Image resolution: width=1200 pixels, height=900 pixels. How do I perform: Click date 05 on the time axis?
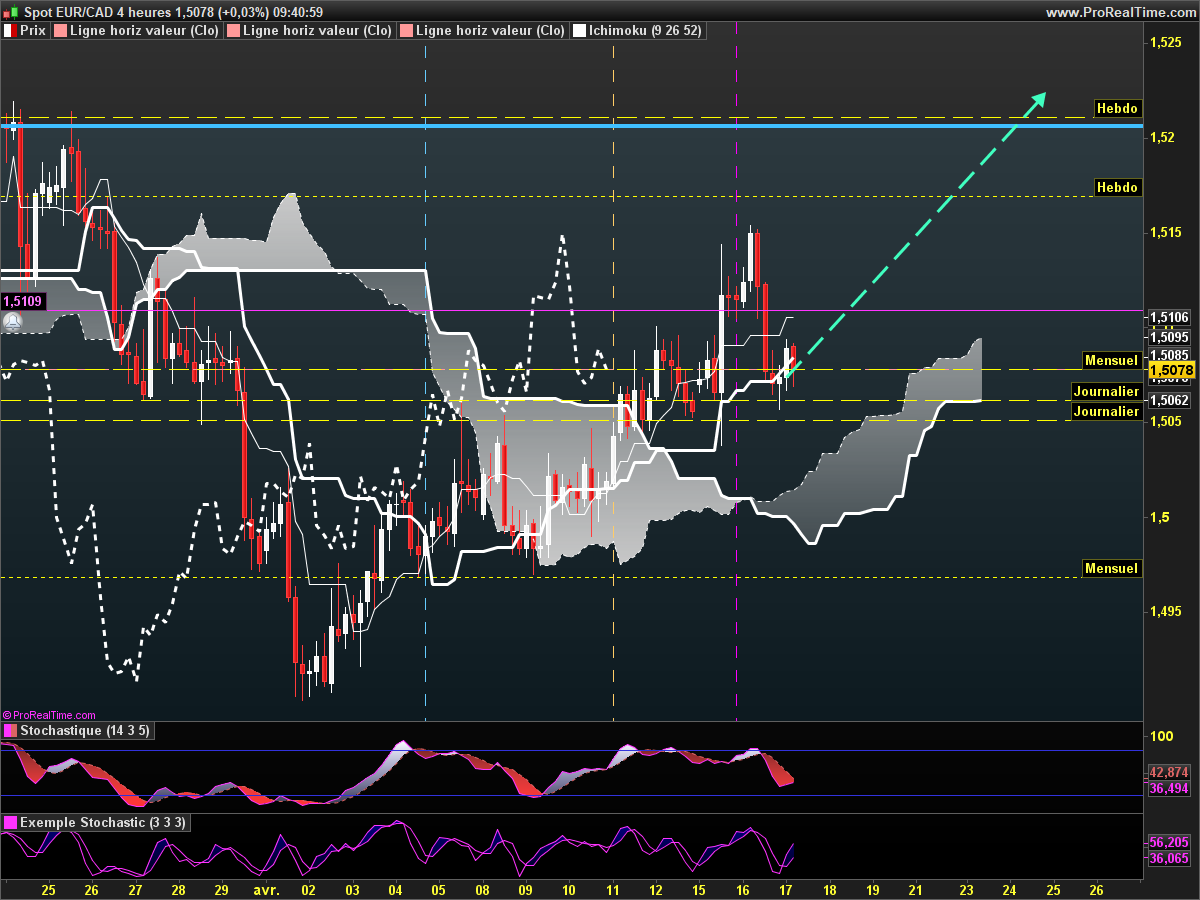pos(439,889)
